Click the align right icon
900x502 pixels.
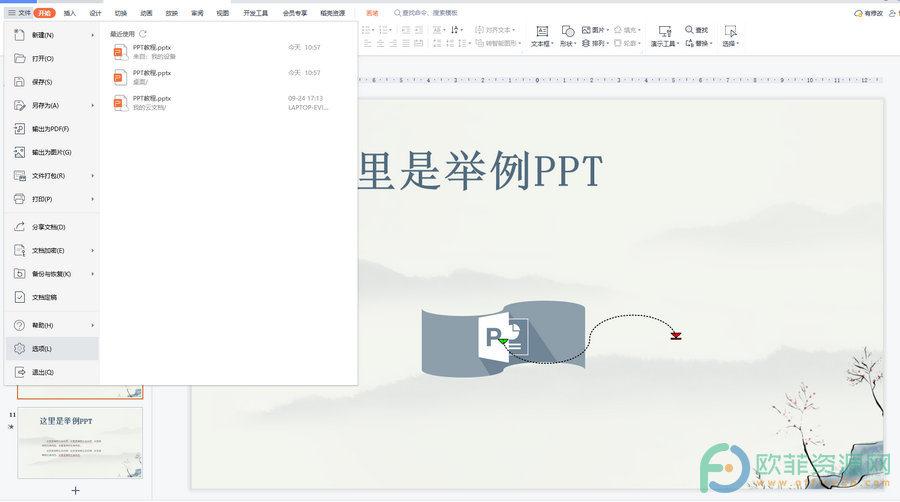[393, 44]
